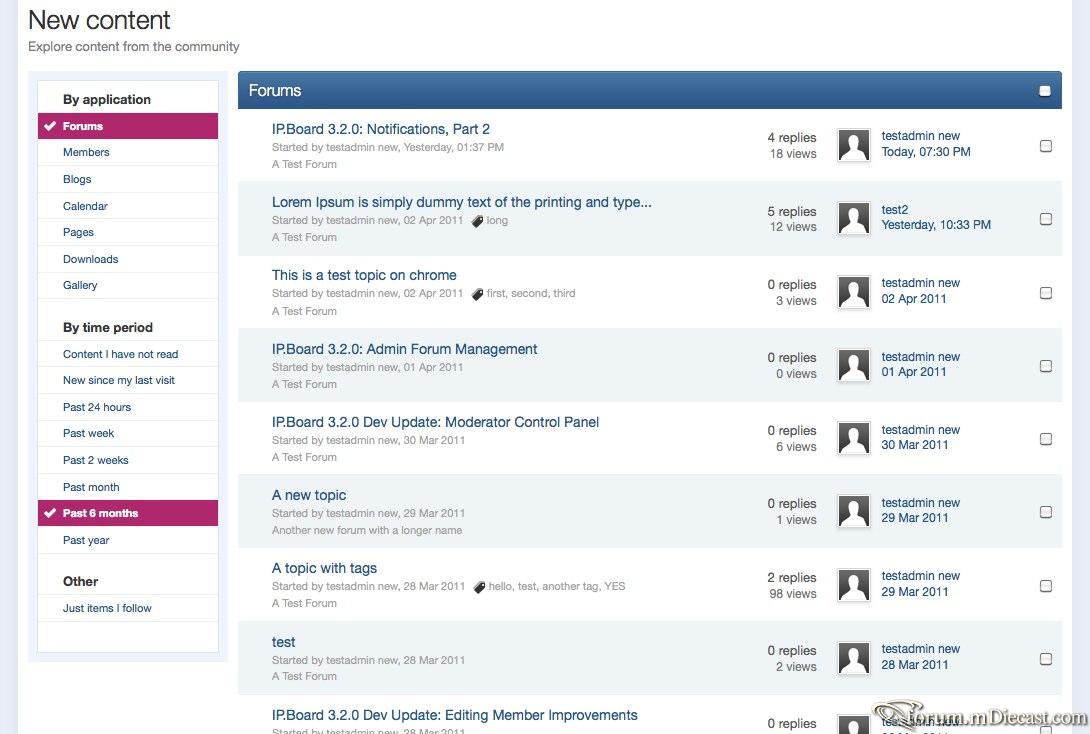Click avatar in Moderator Control Panel row
The height and width of the screenshot is (734, 1090).
854,438
